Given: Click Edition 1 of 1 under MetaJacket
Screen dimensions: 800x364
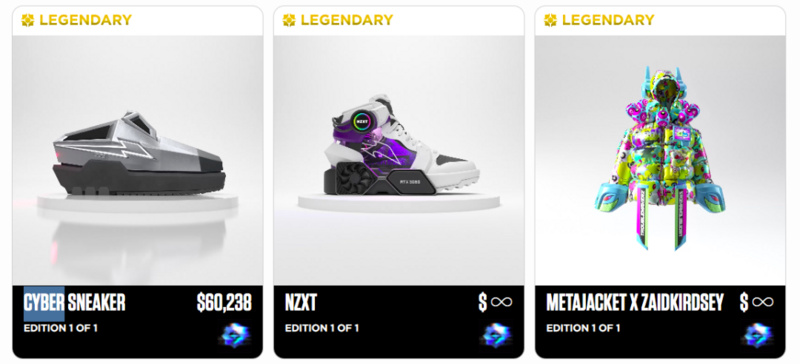Looking at the screenshot, I should coord(583,328).
